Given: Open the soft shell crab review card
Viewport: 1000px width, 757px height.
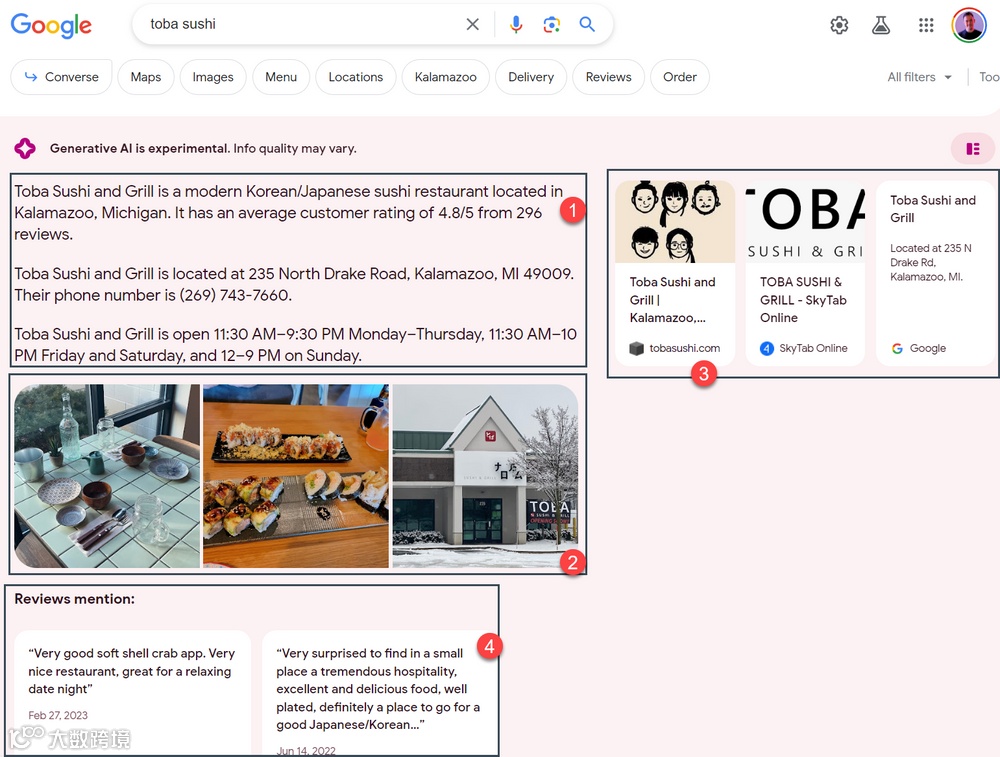Looking at the screenshot, I should tap(132, 692).
